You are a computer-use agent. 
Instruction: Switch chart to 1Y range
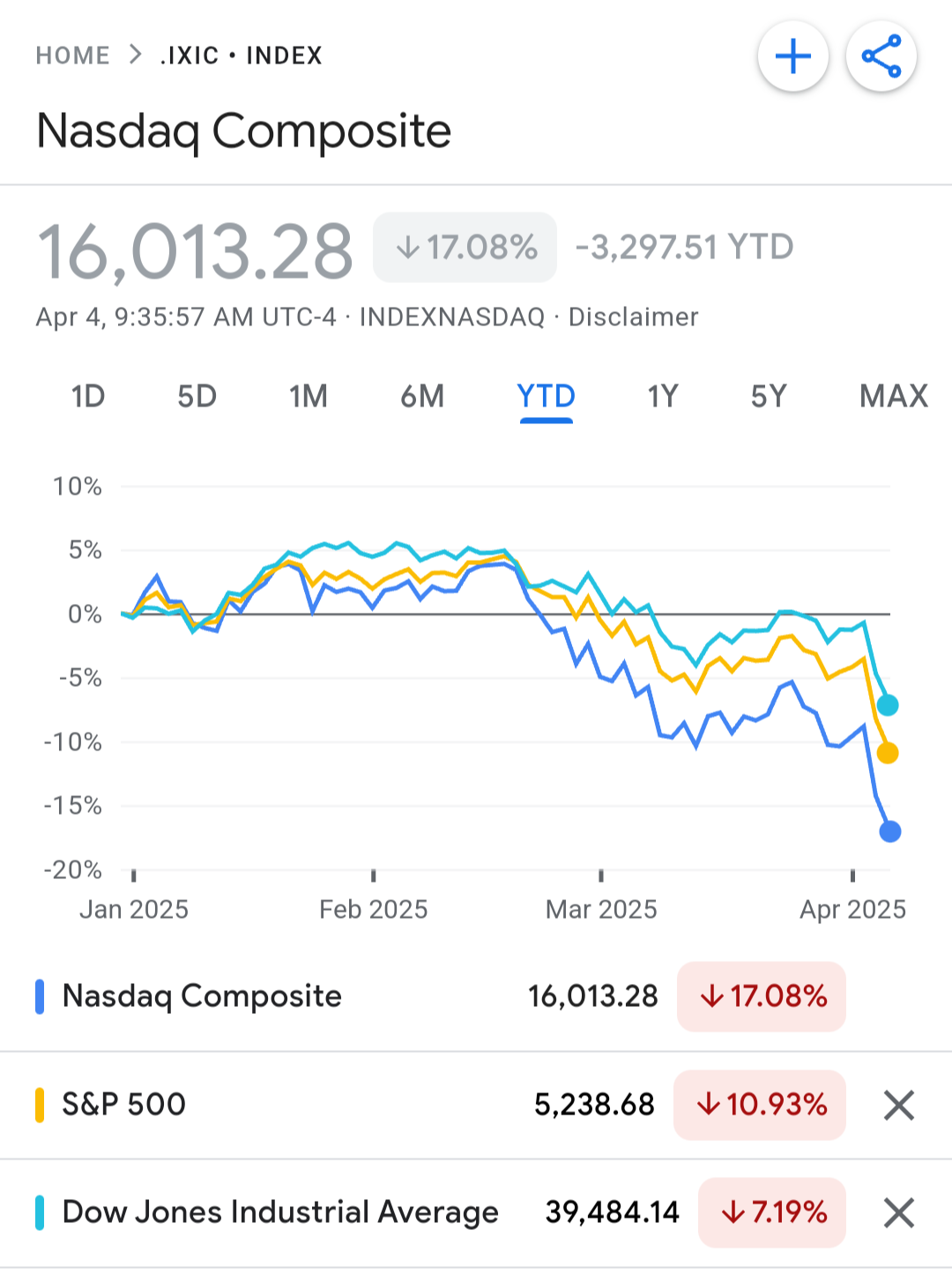[663, 396]
